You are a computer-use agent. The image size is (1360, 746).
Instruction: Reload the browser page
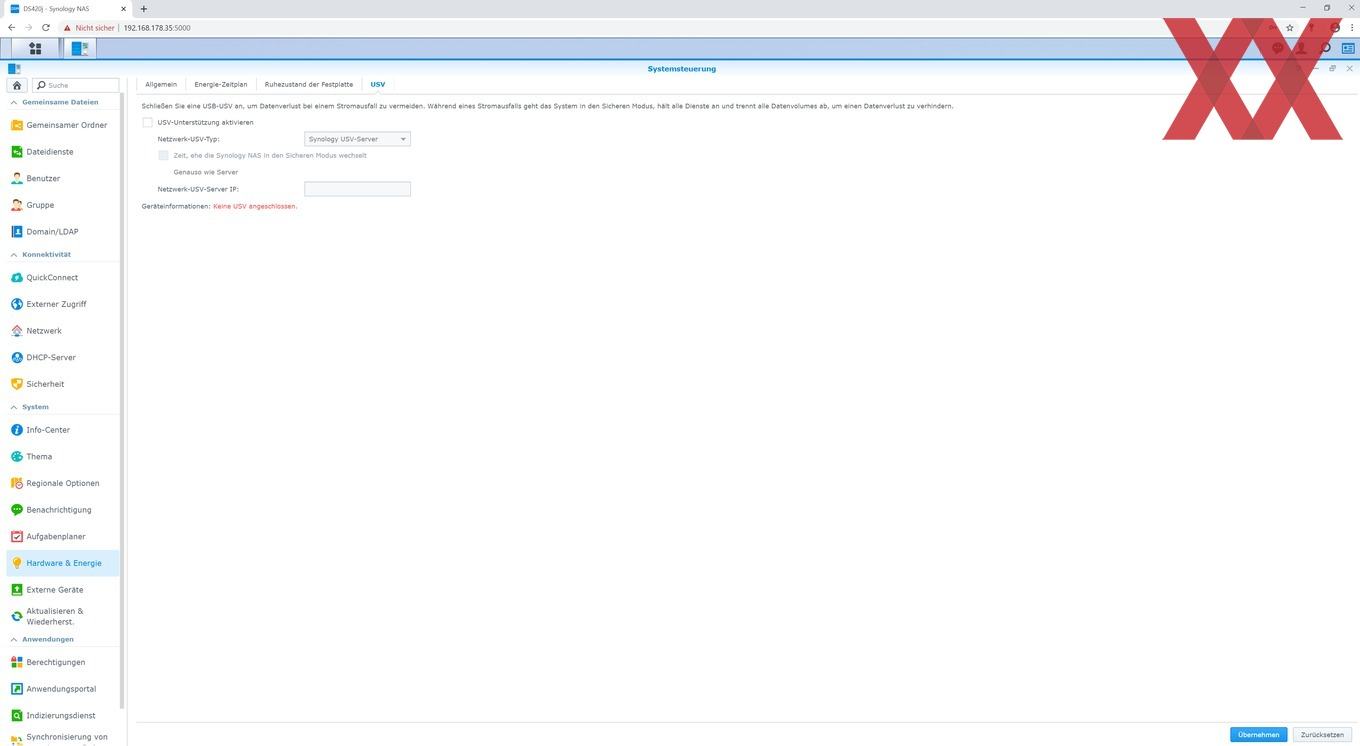(45, 28)
